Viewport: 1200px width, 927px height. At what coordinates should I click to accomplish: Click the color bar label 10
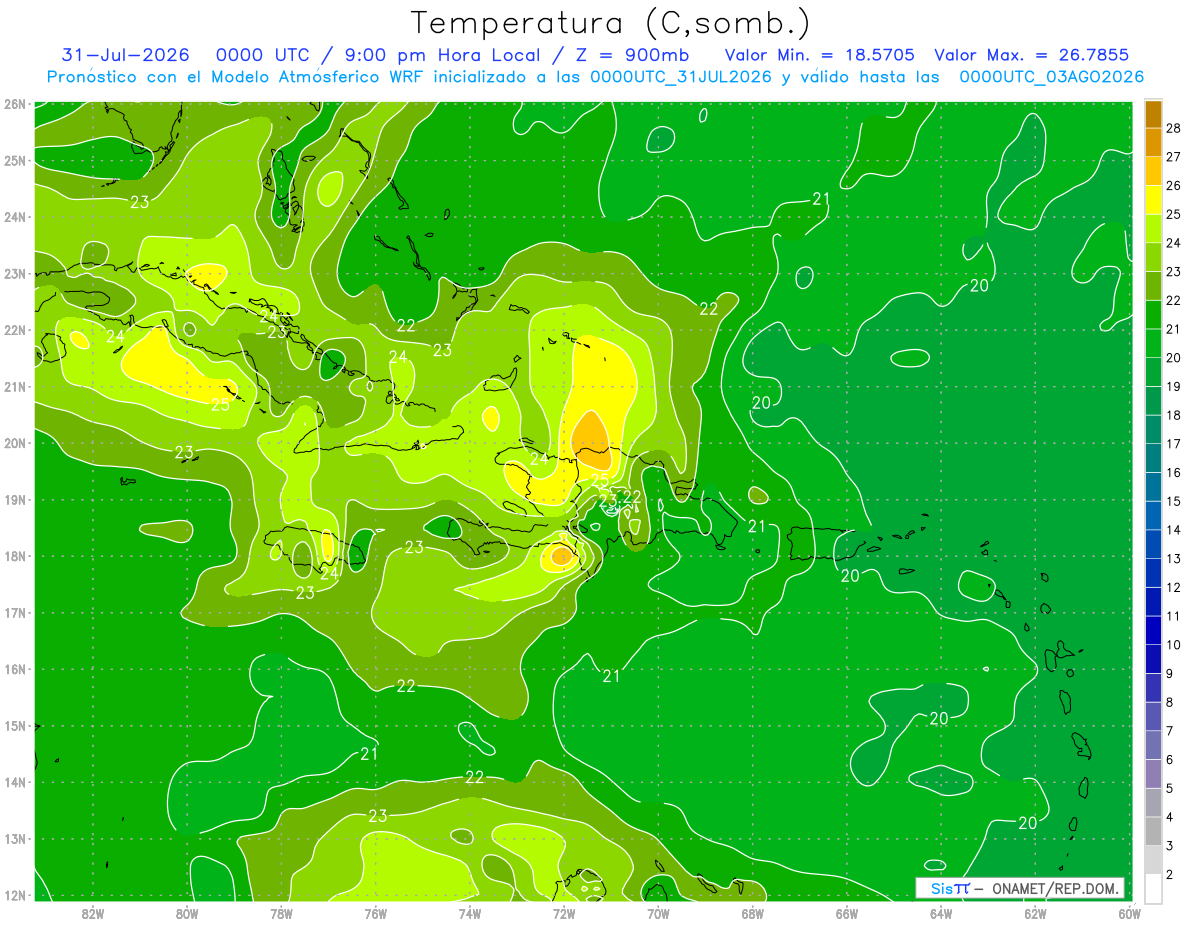(x=1173, y=645)
